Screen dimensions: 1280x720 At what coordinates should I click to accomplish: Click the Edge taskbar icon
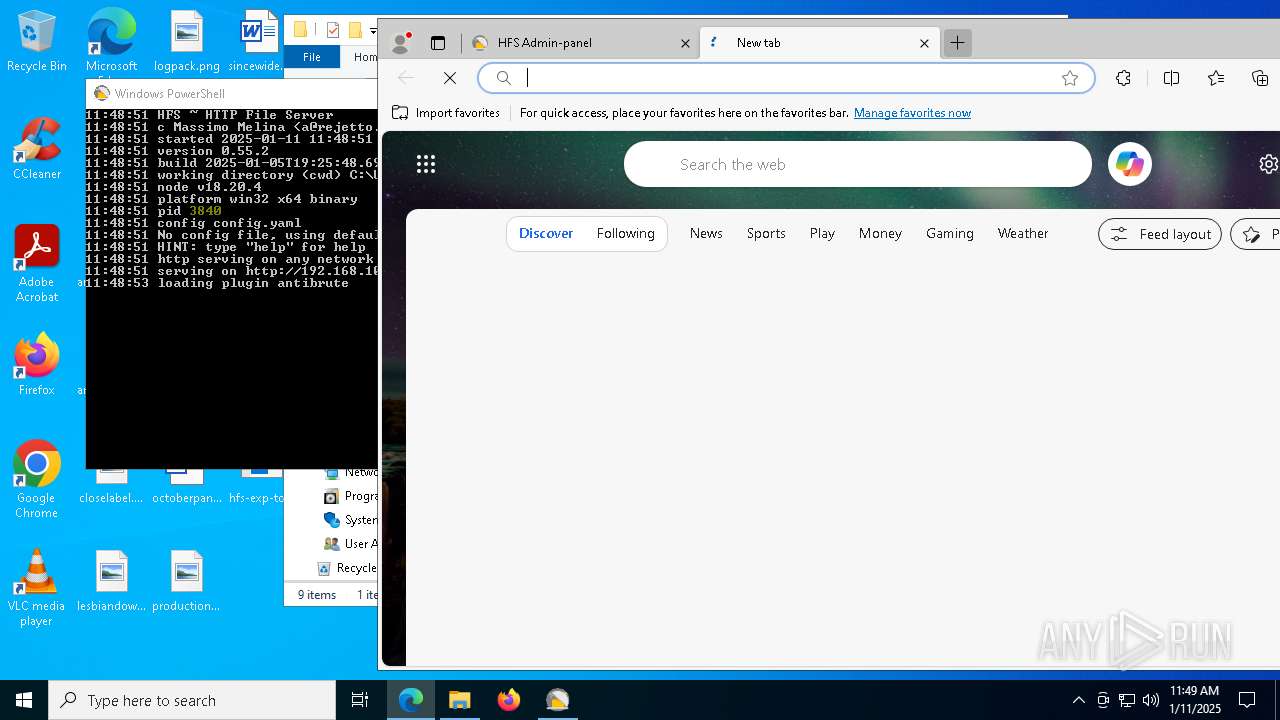click(411, 700)
